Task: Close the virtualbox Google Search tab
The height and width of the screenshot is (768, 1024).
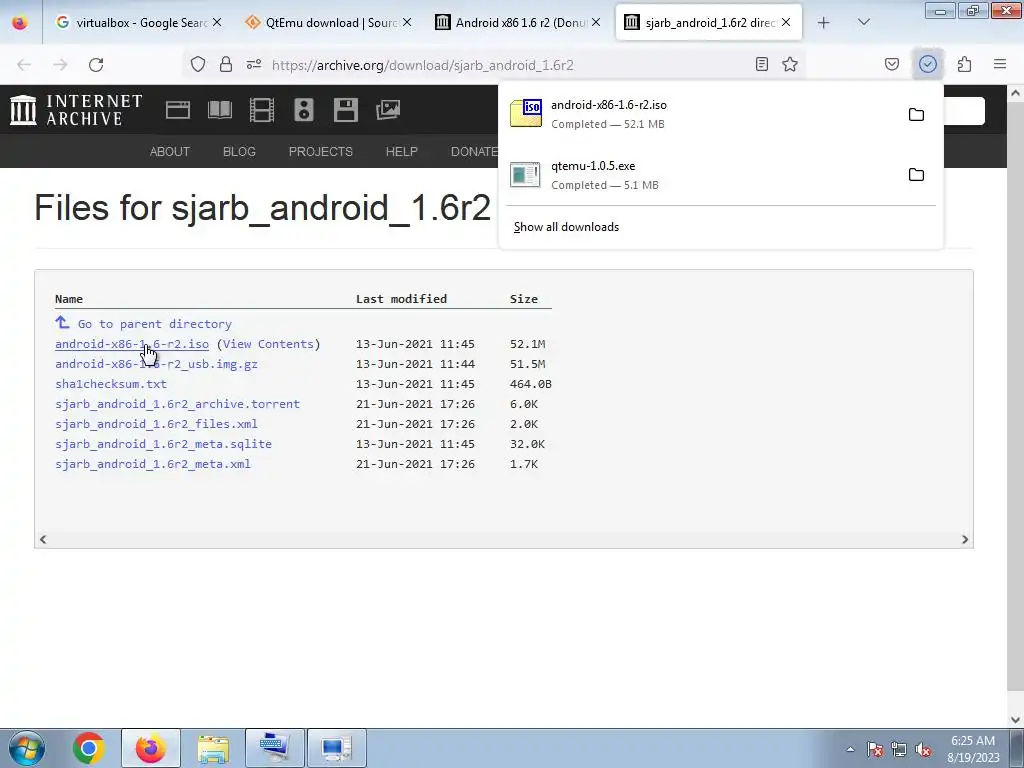Action: (217, 22)
